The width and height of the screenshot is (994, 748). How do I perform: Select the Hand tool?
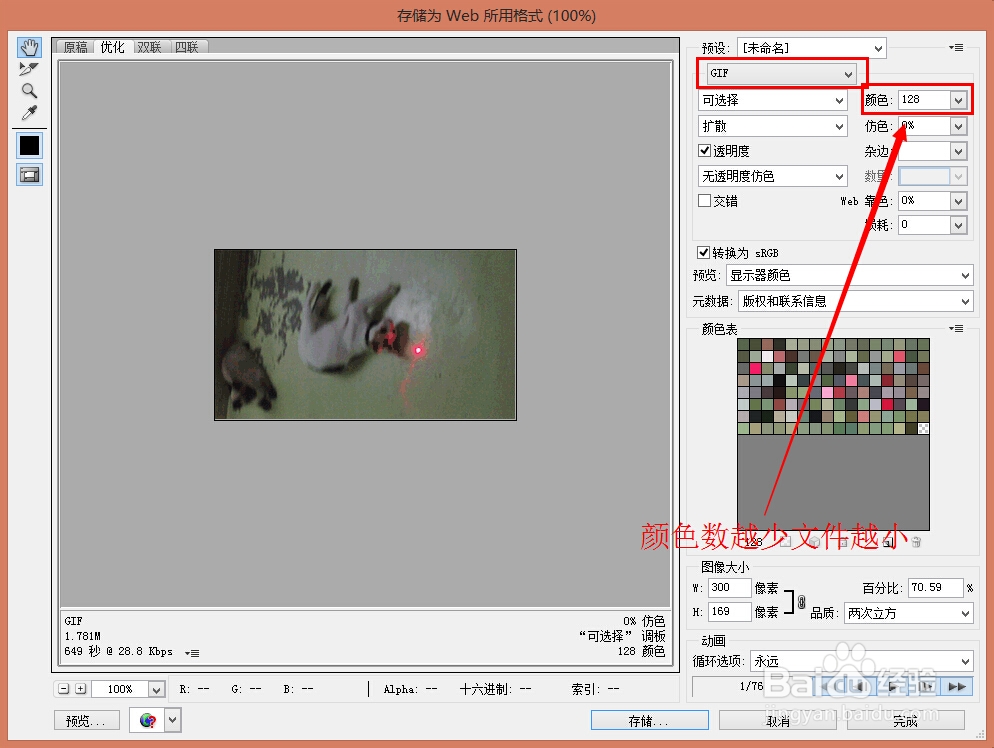click(x=29, y=48)
